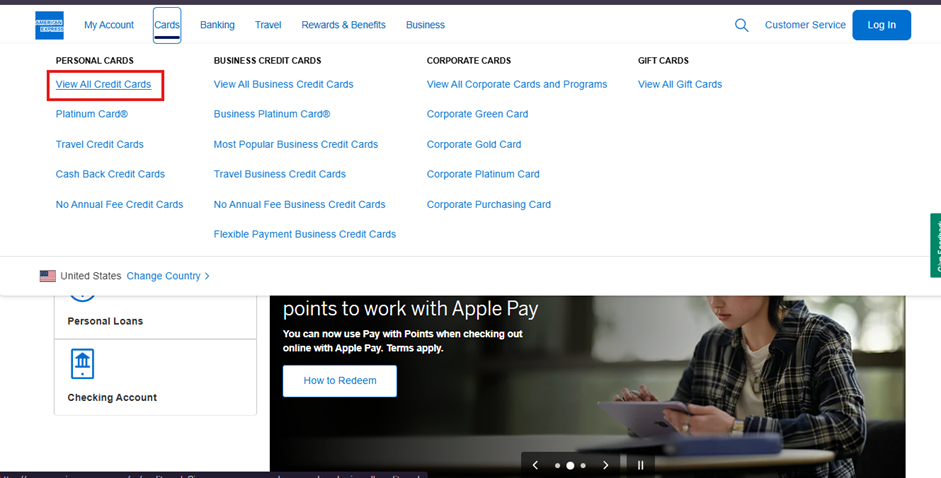
Task: Open Checking Account tile label
Action: coord(112,398)
